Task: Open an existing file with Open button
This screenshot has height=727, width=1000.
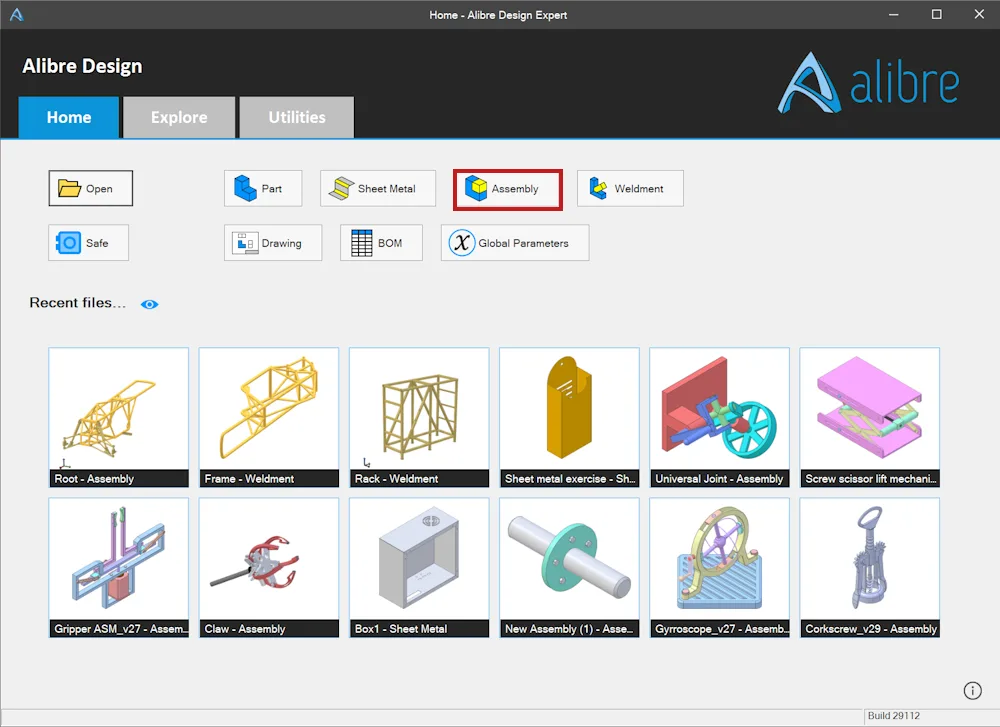Action: [91, 188]
